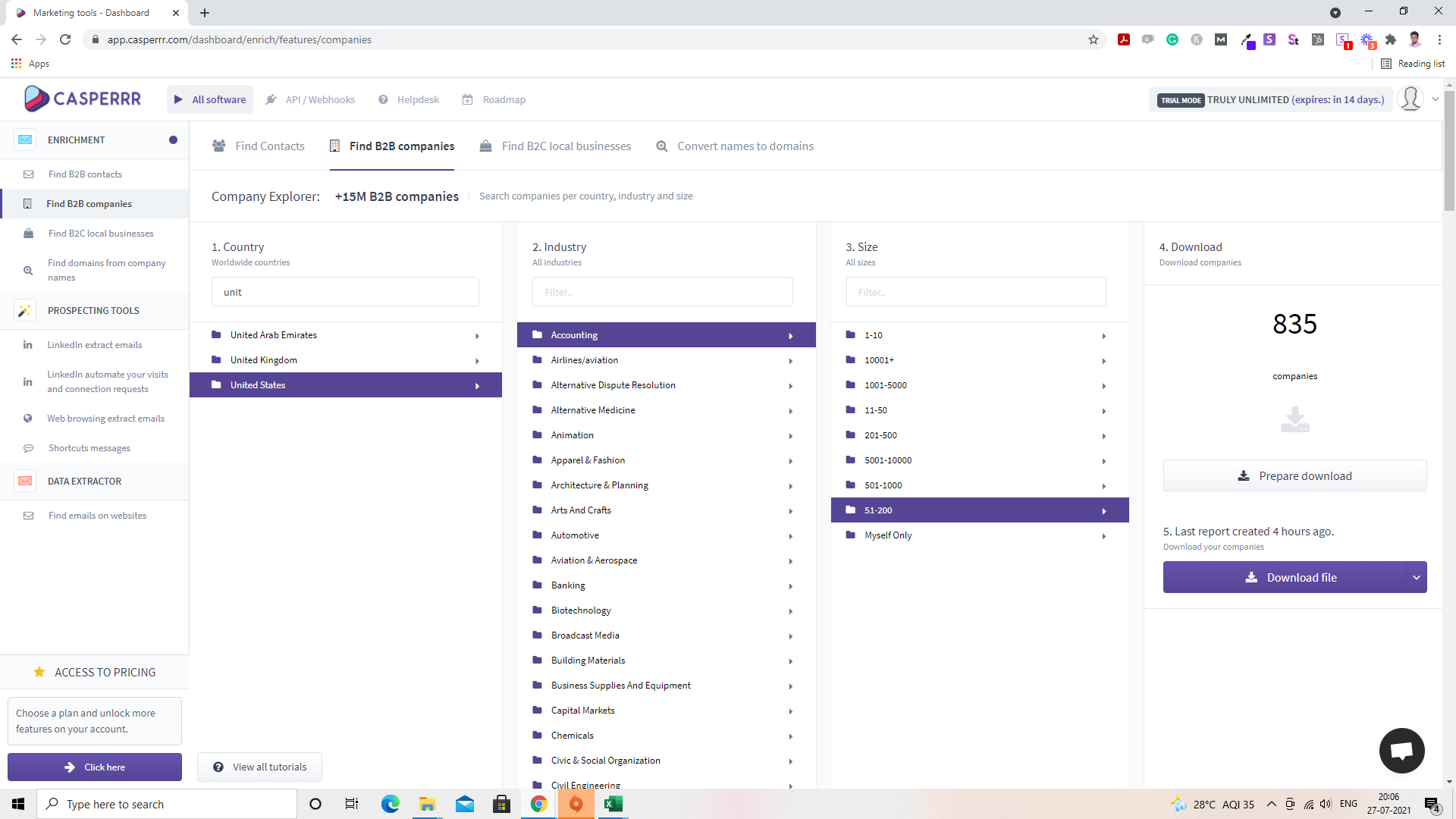Image resolution: width=1456 pixels, height=819 pixels.
Task: Open the Chrome extensions puzzle icon
Action: [x=1390, y=39]
